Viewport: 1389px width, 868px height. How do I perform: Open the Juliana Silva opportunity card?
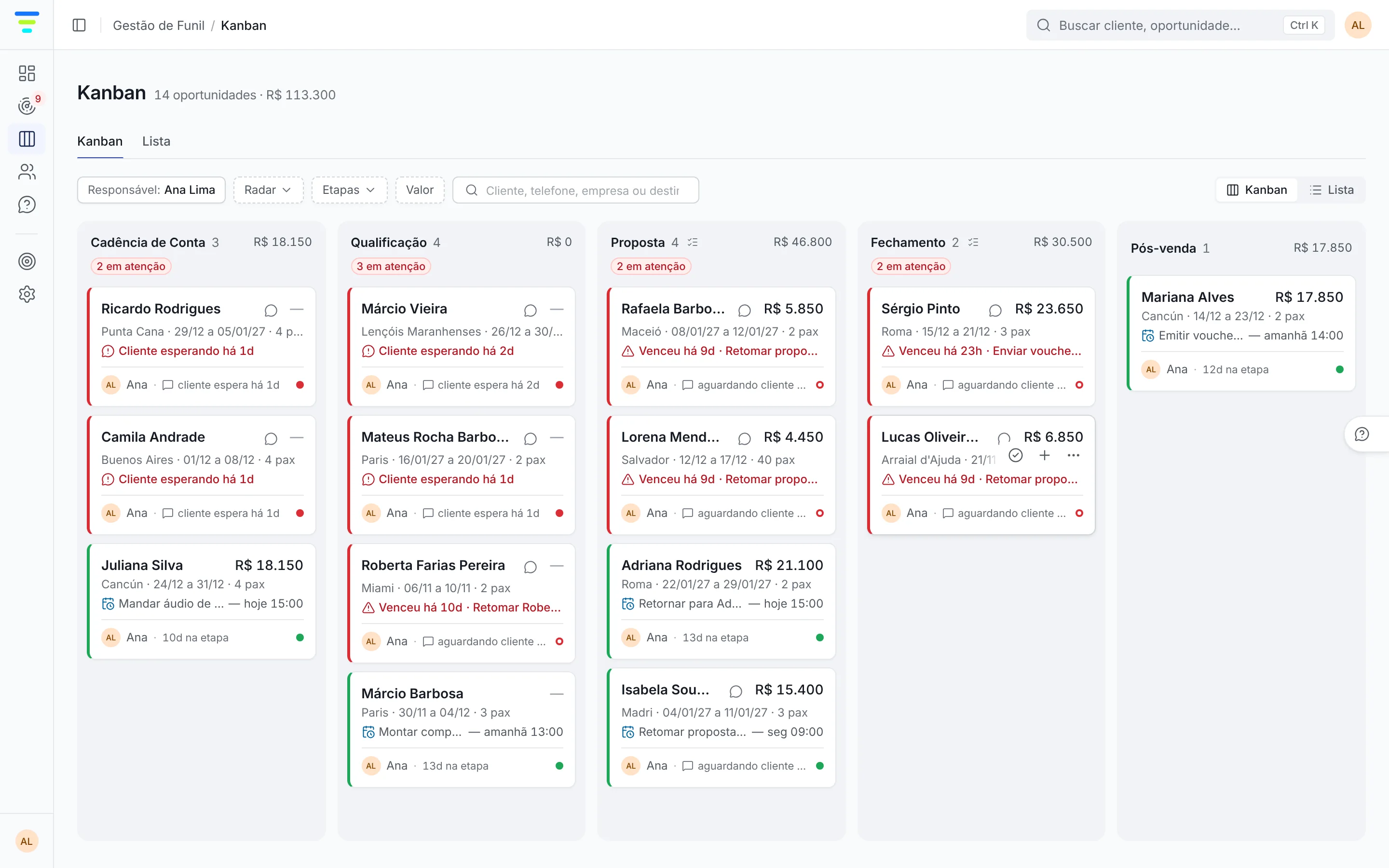pos(202,601)
